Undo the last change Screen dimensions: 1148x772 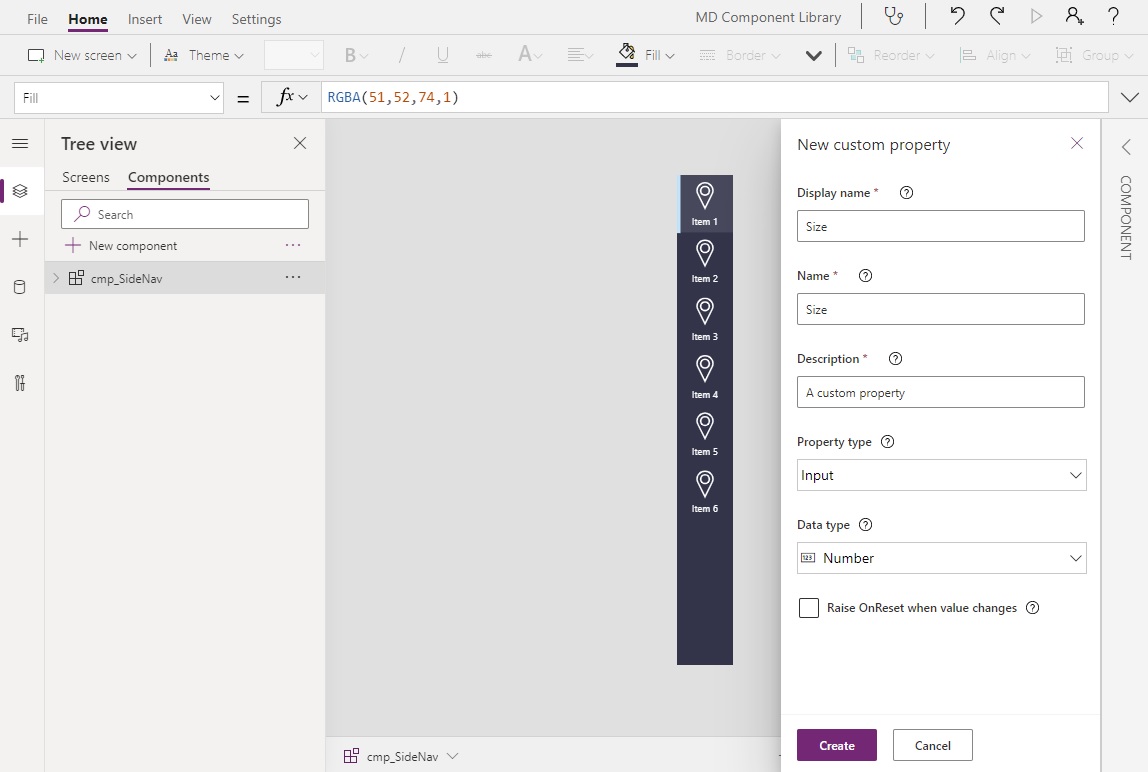pos(956,16)
